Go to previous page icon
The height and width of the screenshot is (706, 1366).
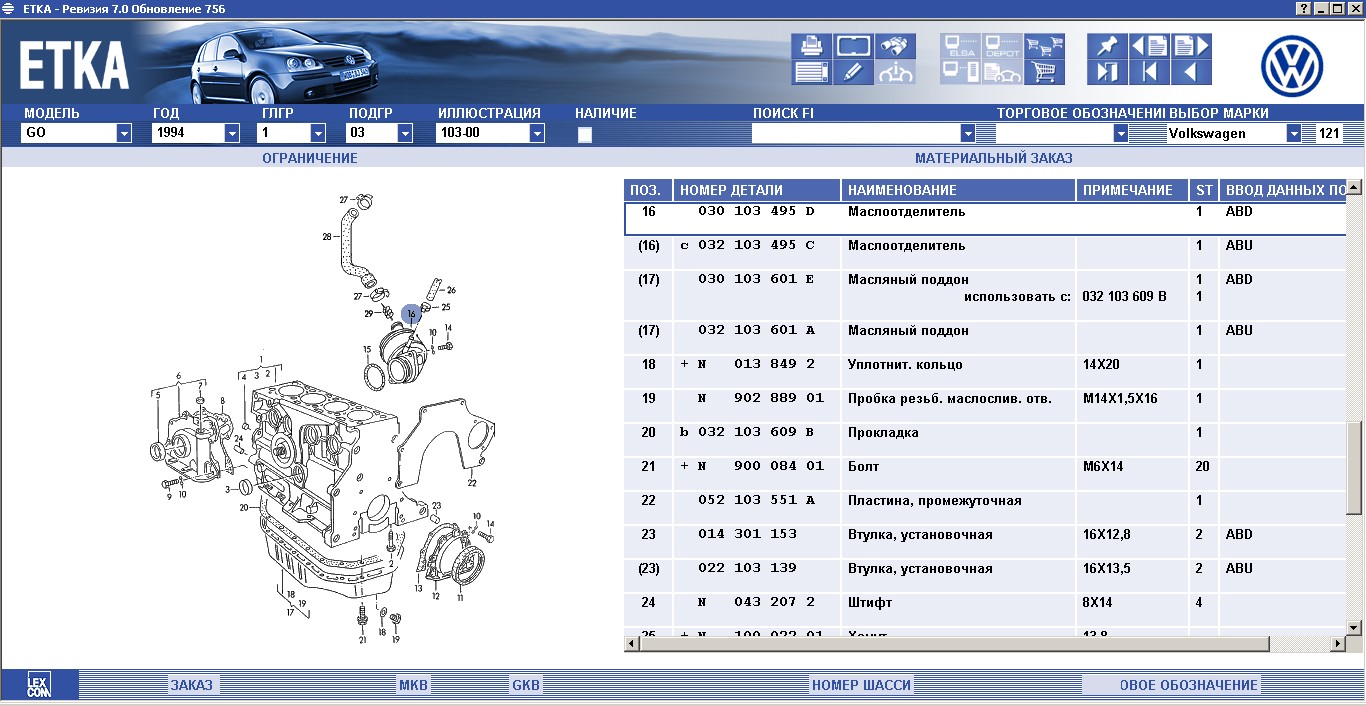tap(1149, 46)
